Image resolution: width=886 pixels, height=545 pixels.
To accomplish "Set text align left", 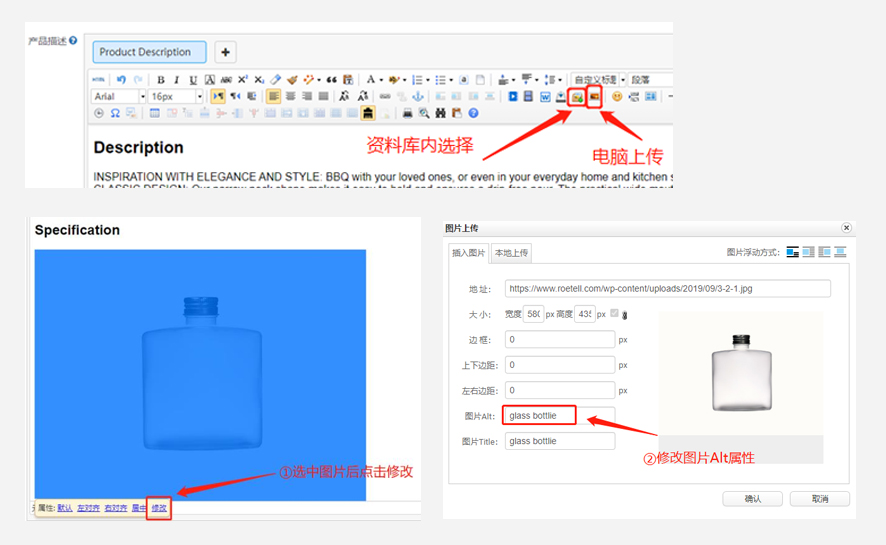I will pos(273,97).
